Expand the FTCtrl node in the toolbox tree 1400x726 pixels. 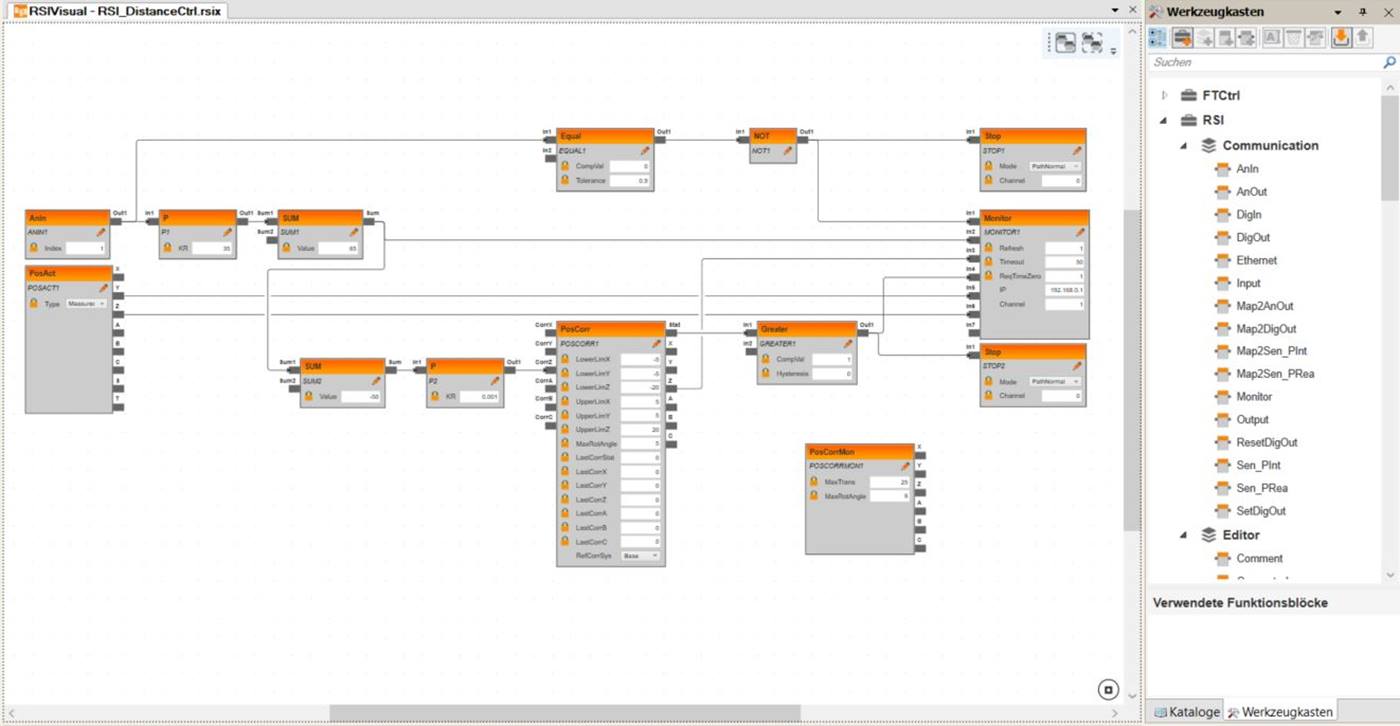click(x=1163, y=95)
